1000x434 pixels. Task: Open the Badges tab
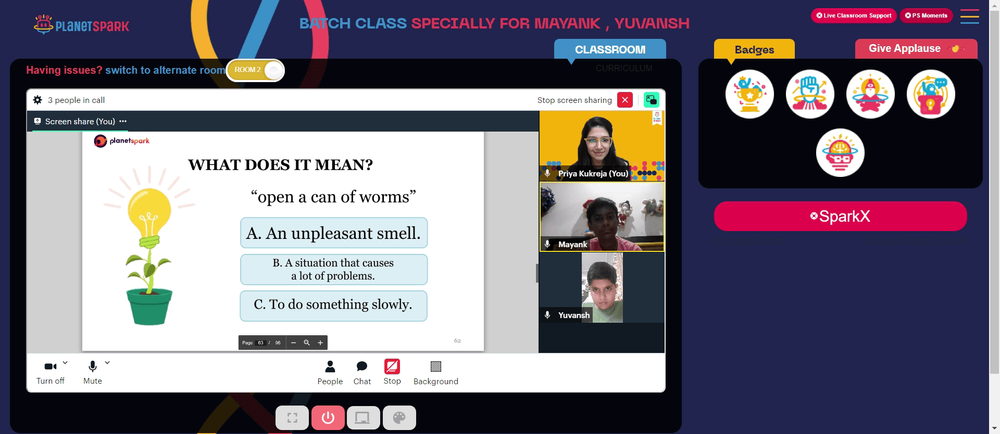coord(754,50)
